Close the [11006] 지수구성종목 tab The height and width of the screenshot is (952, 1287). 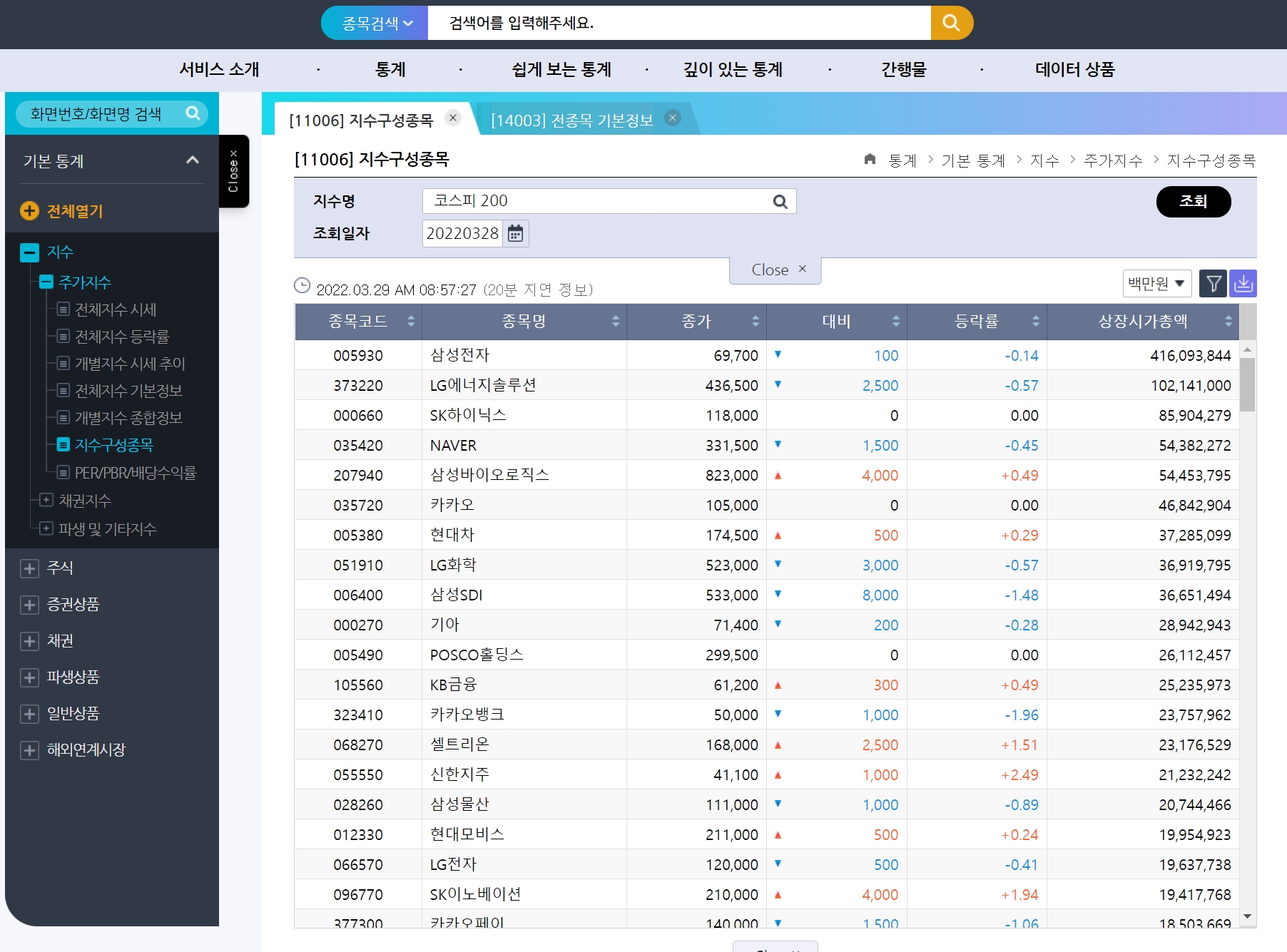click(x=453, y=118)
